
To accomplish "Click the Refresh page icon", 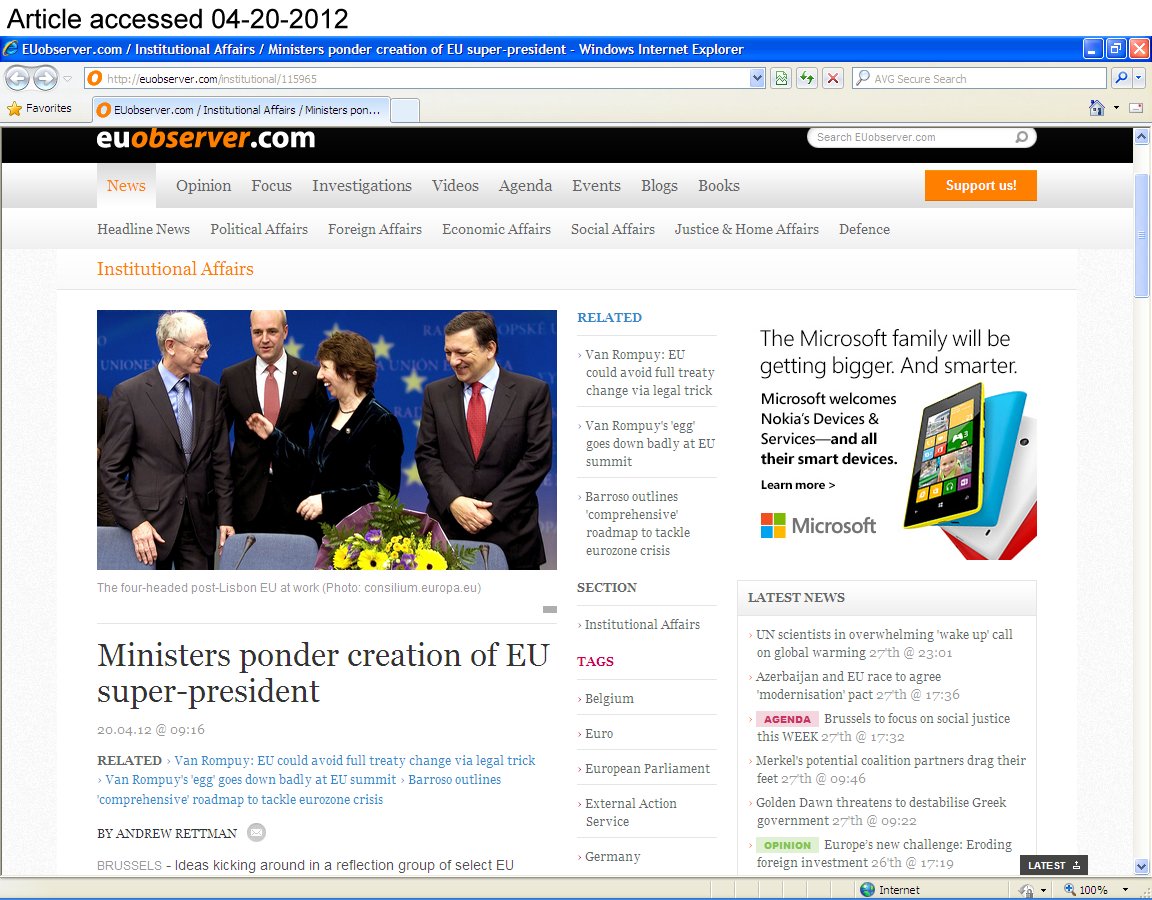I will [x=806, y=78].
